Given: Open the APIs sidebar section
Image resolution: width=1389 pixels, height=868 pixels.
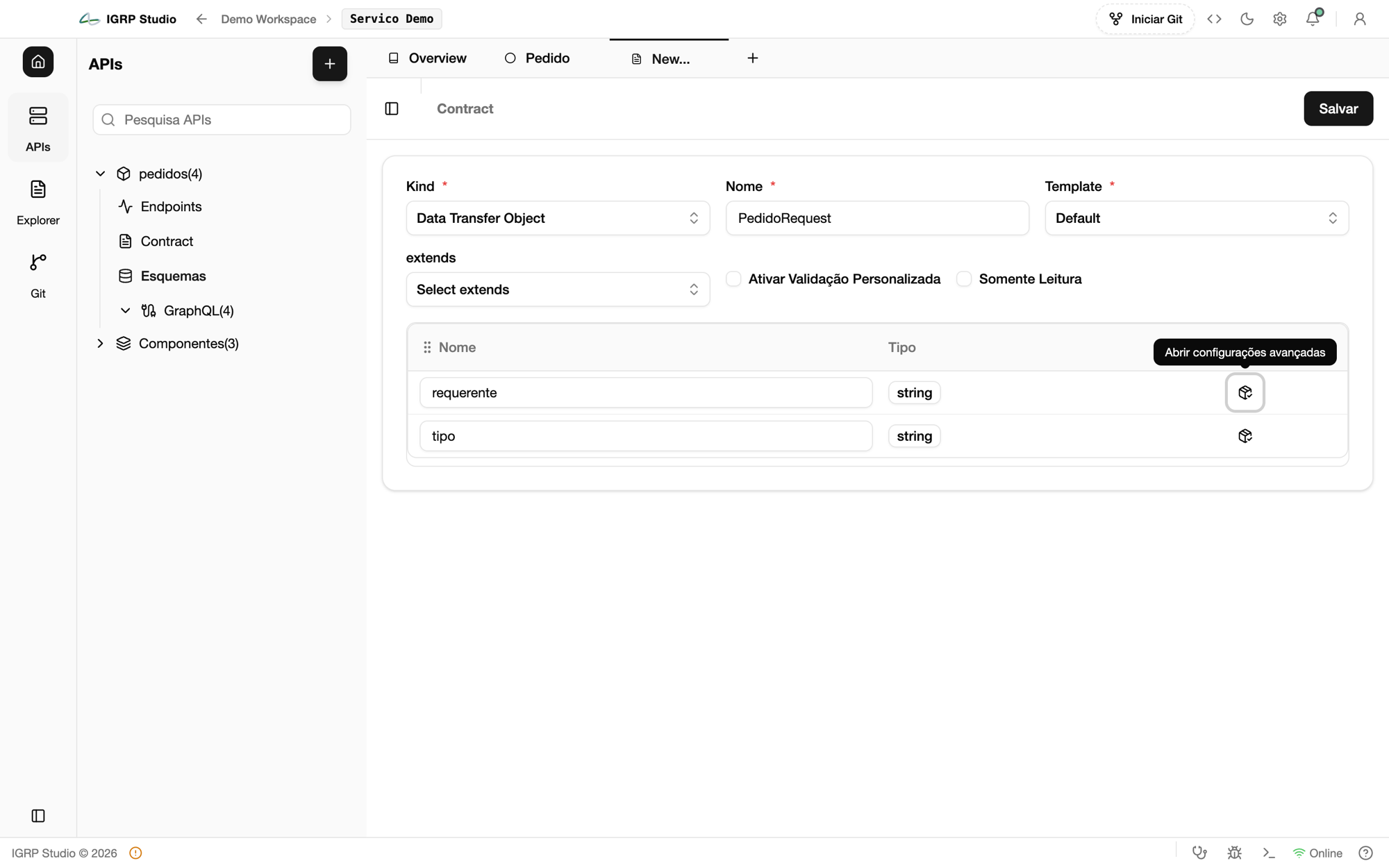Looking at the screenshot, I should pos(38,128).
